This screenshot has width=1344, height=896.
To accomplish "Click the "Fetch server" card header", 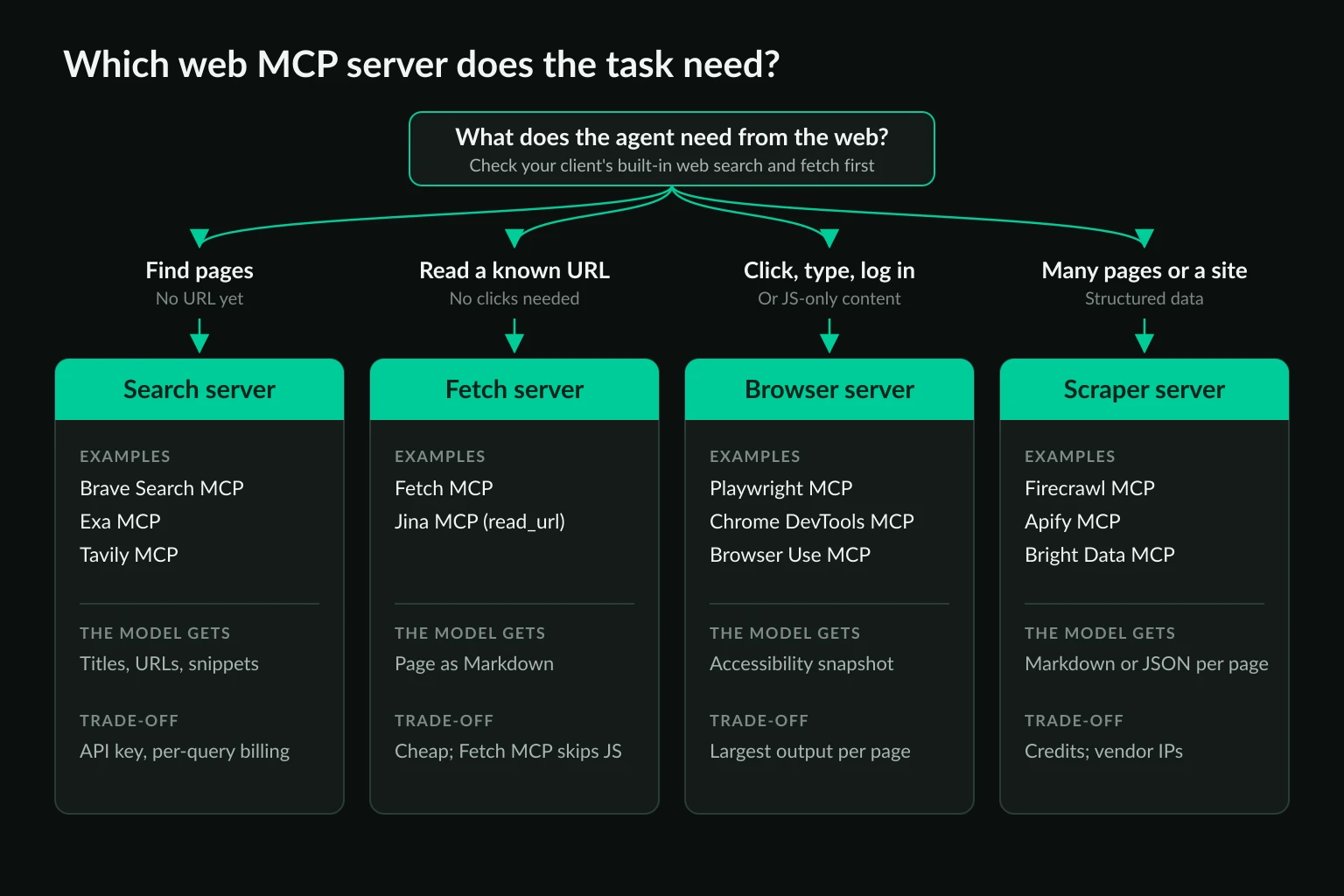I will coord(514,389).
